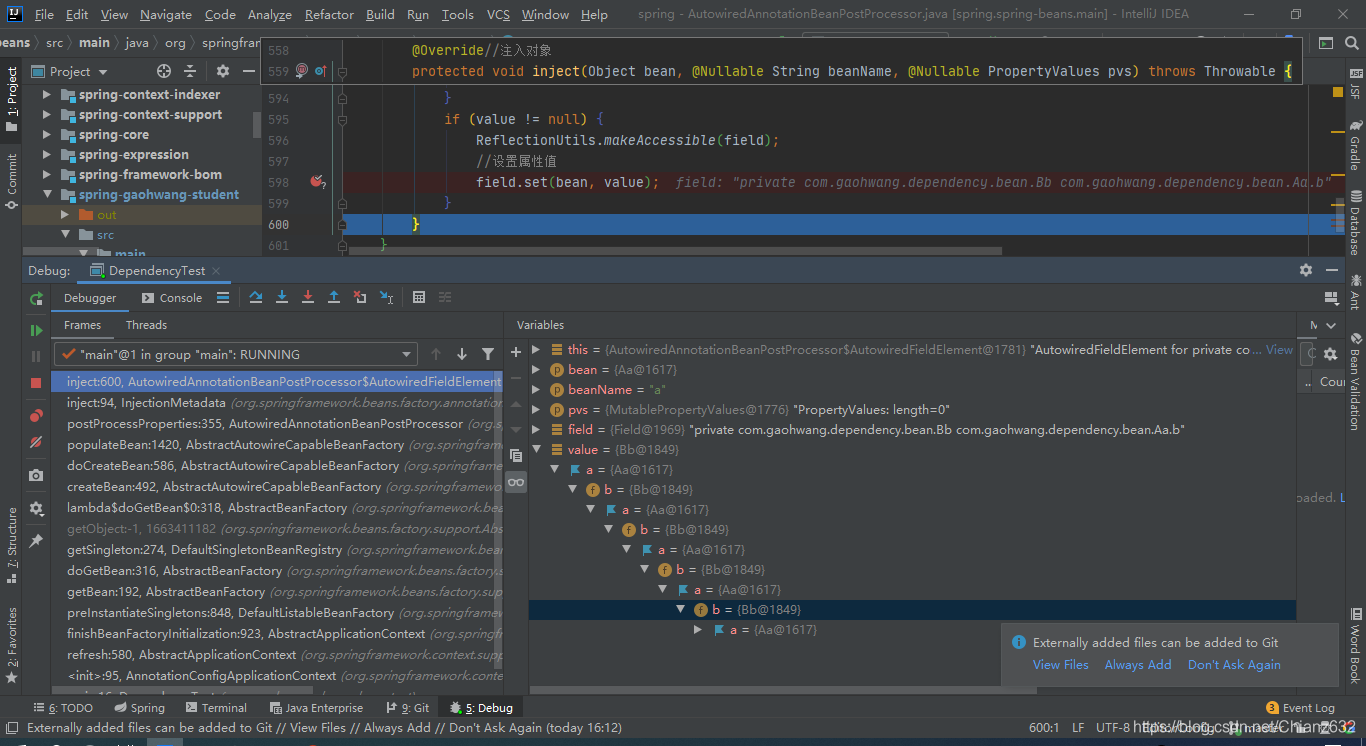This screenshot has height=746, width=1366.
Task: Switch to the Threads tab
Action: click(x=146, y=325)
